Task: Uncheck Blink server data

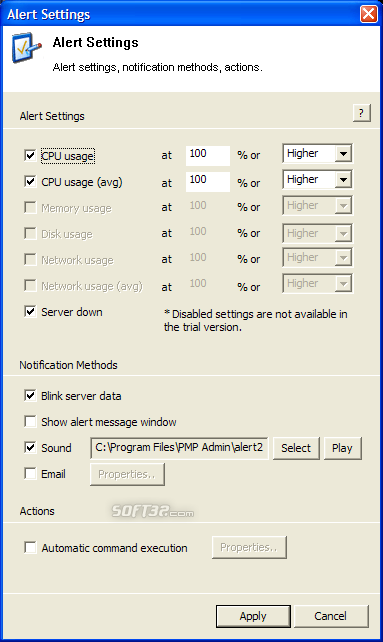Action: (x=30, y=396)
